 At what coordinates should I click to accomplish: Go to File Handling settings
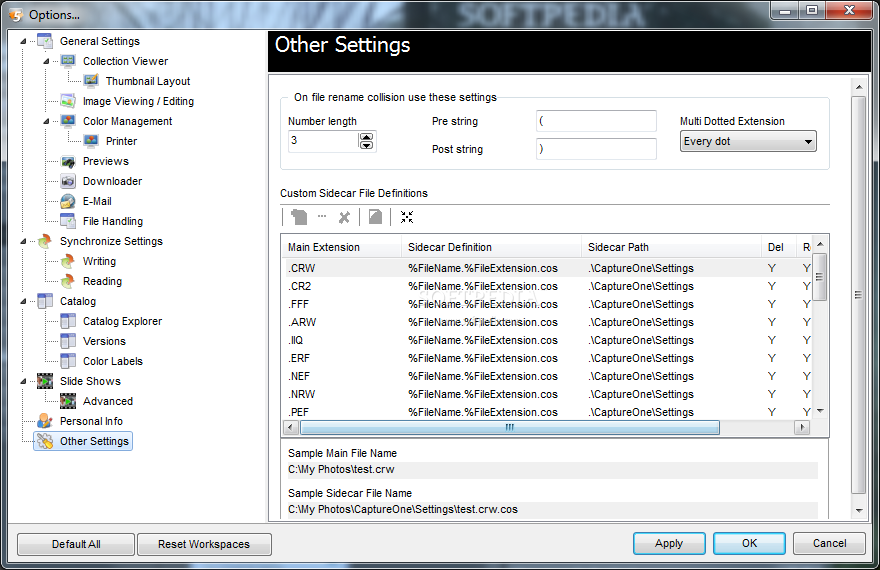click(x=113, y=221)
